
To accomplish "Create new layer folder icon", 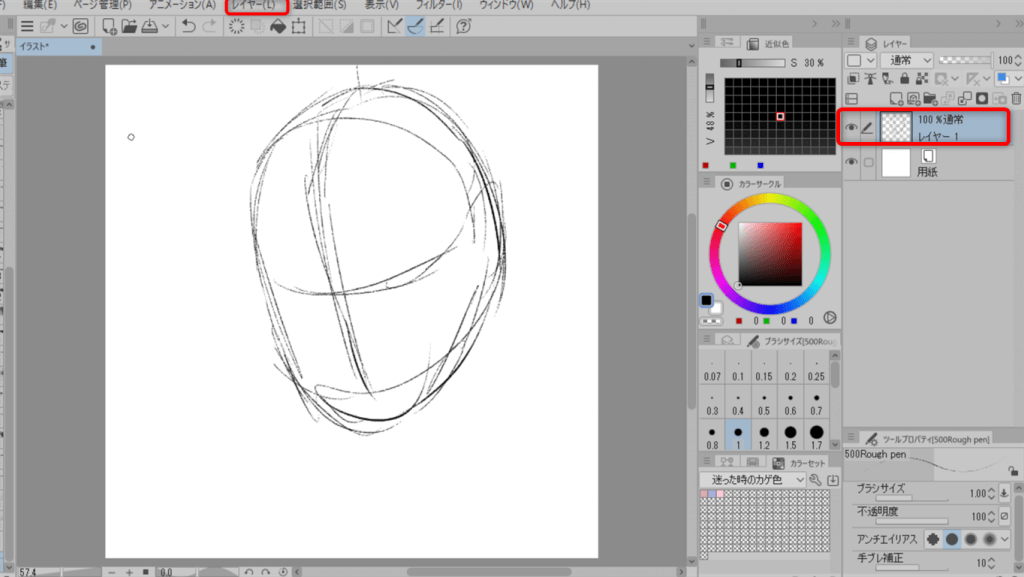I will coord(930,99).
